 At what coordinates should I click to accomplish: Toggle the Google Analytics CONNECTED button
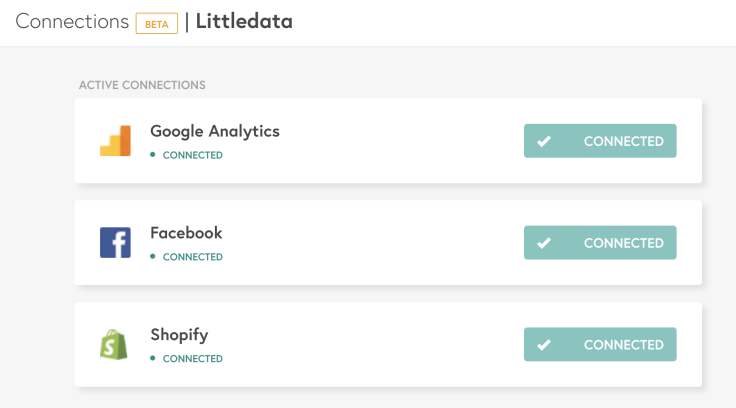pyautogui.click(x=600, y=141)
